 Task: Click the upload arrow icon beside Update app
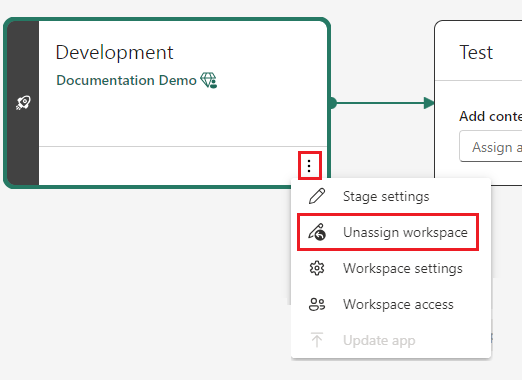(317, 340)
